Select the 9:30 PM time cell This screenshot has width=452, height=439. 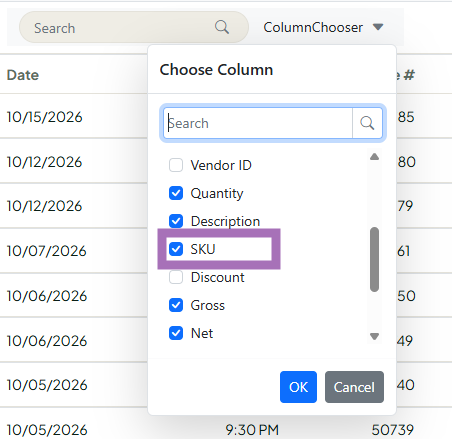[x=252, y=430]
